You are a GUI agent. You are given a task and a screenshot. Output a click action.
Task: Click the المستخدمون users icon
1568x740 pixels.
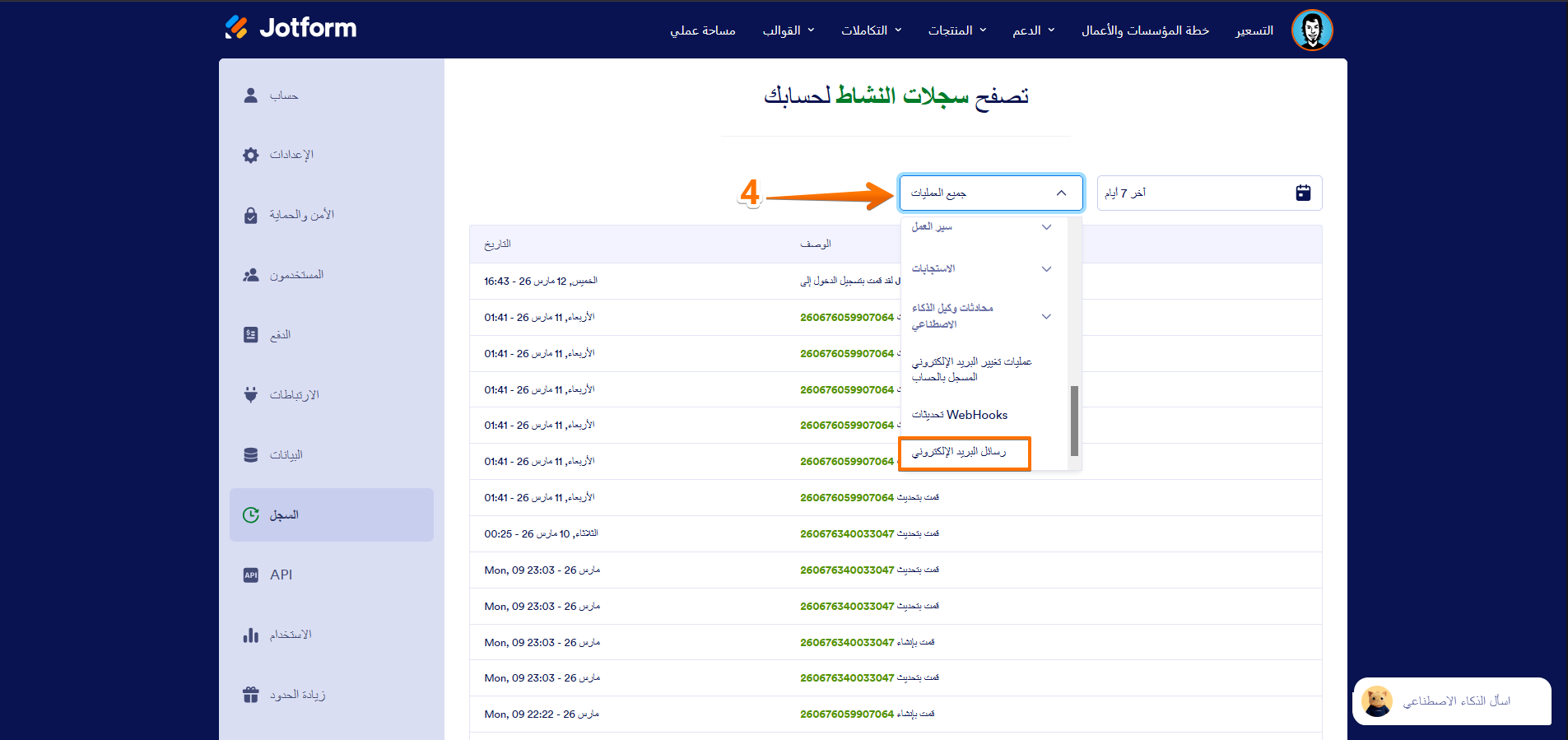tap(251, 275)
